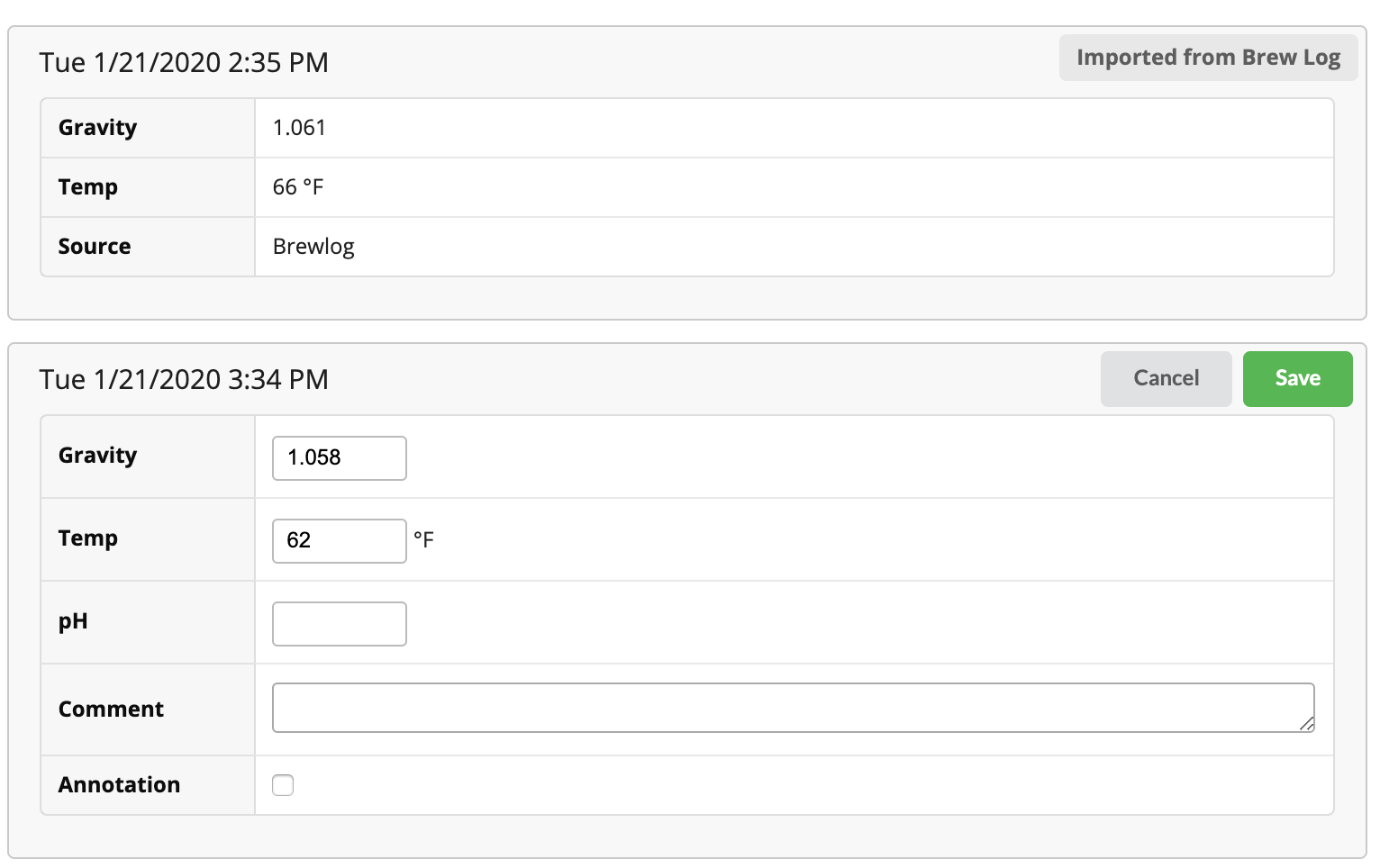Viewport: 1380px width, 868px height.
Task: Click the °F unit beside Temp input
Action: tap(423, 540)
